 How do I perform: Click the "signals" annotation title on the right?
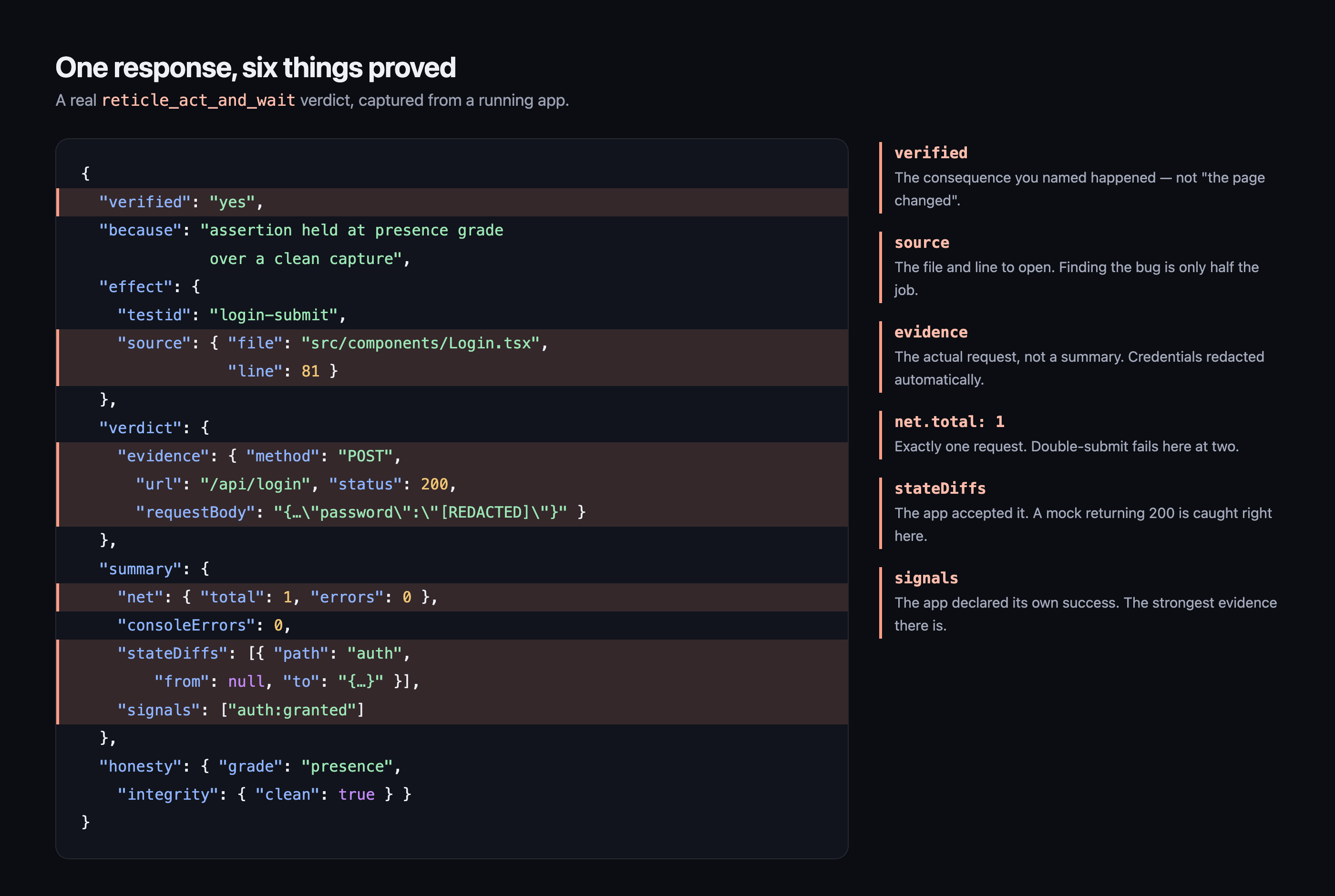pos(926,579)
